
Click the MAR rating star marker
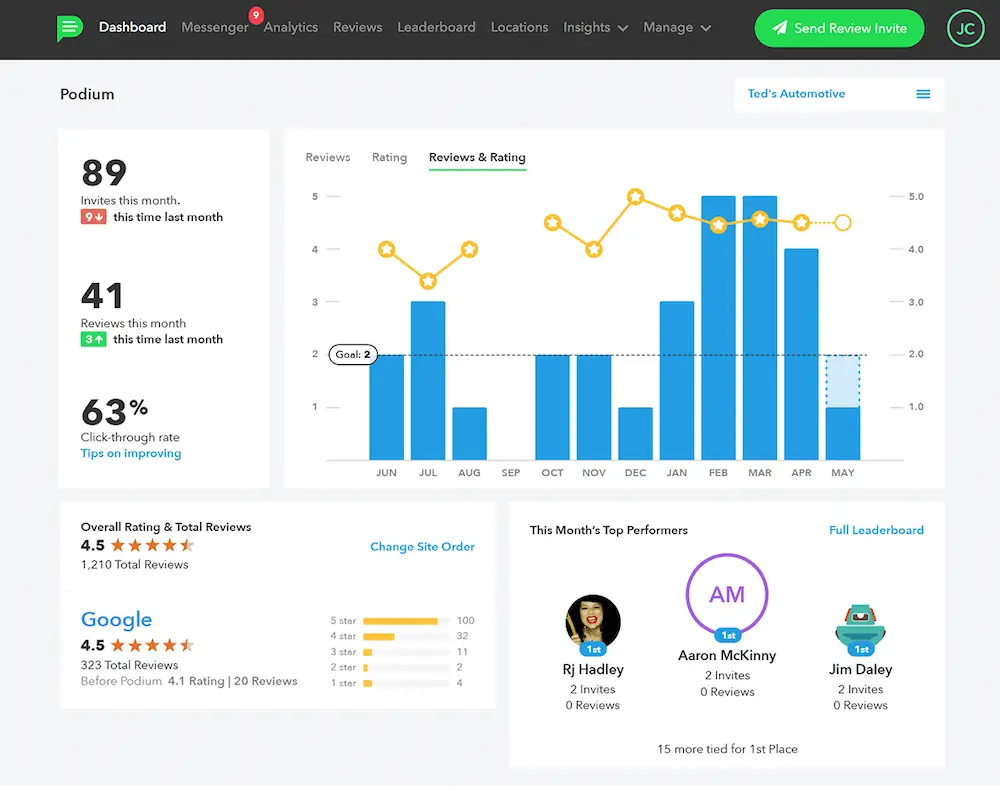760,219
